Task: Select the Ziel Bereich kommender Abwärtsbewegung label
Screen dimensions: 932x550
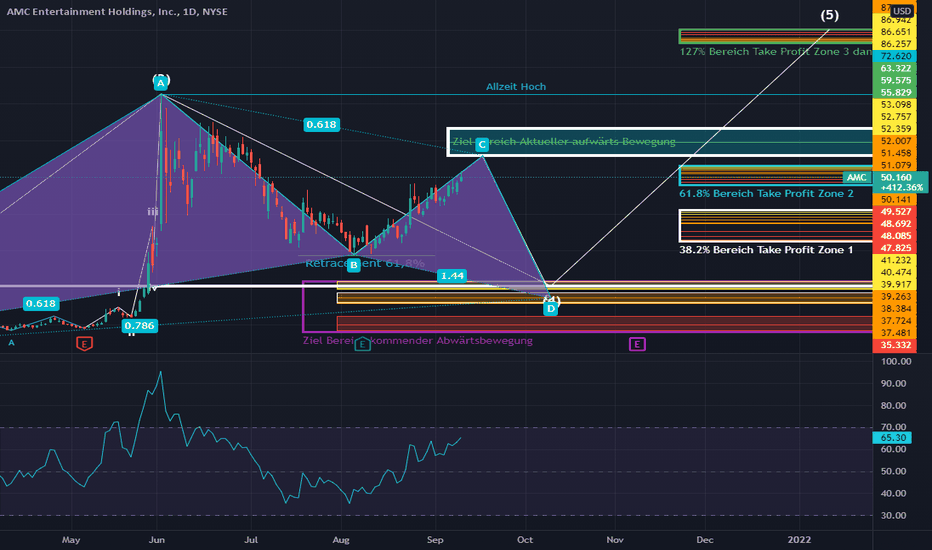Action: tap(418, 341)
